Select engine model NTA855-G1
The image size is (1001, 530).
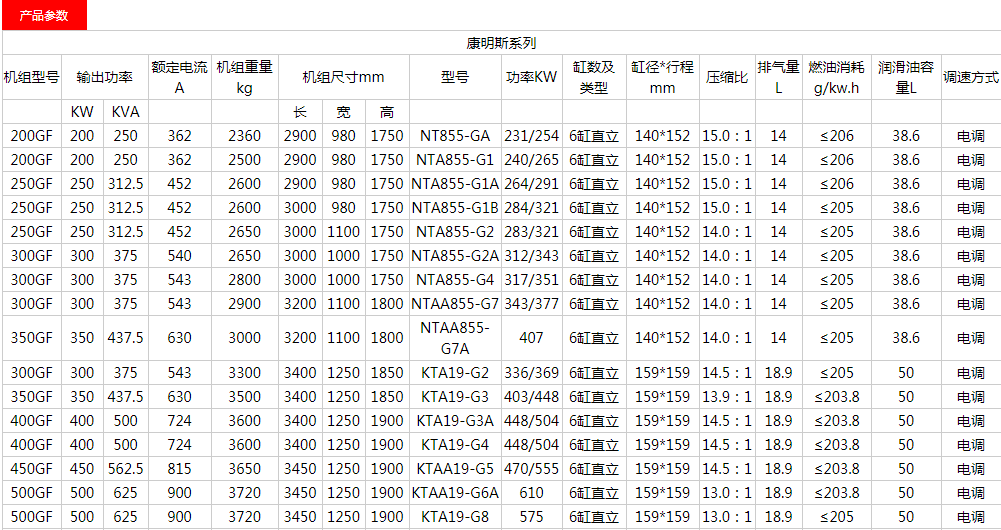[x=455, y=160]
